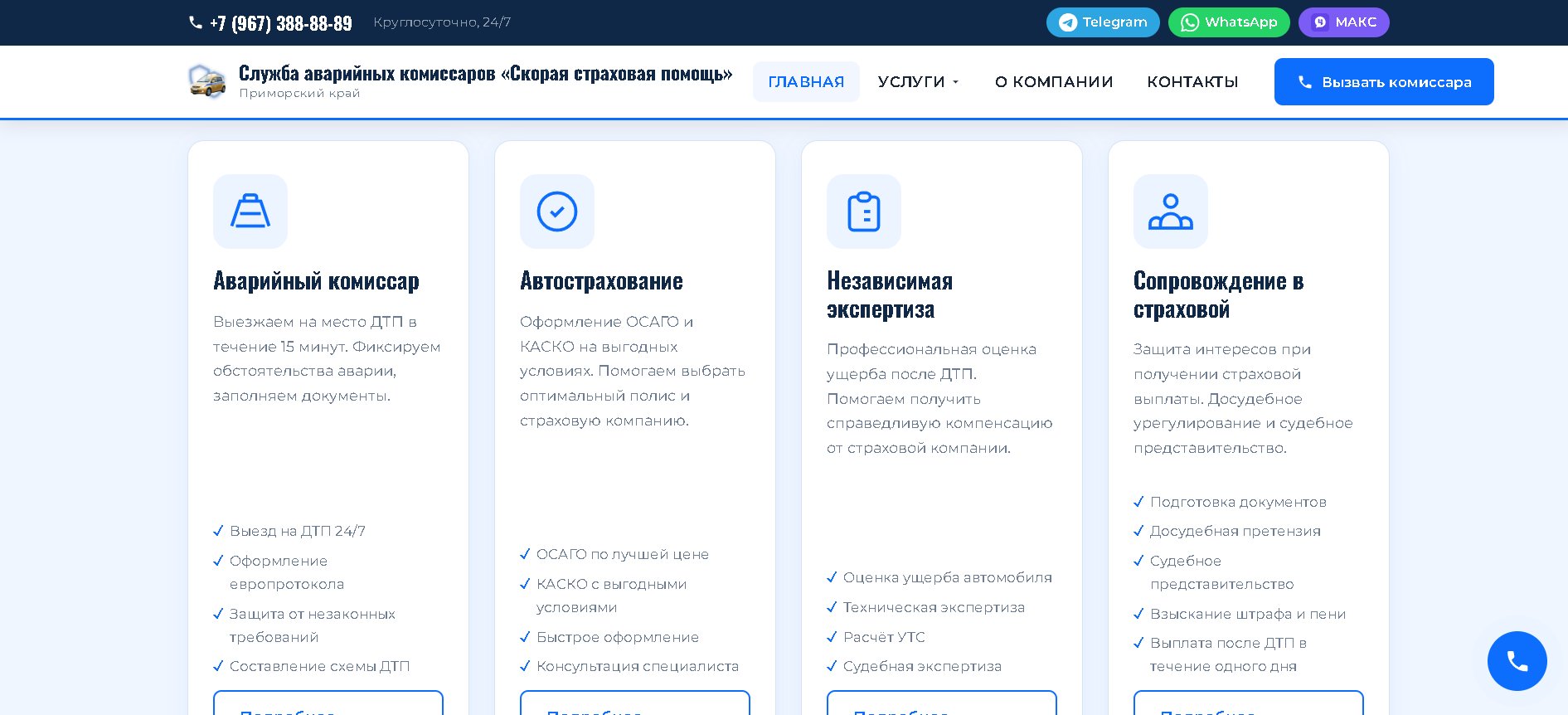Click the Круглосуточно, 24/7 label

442,22
